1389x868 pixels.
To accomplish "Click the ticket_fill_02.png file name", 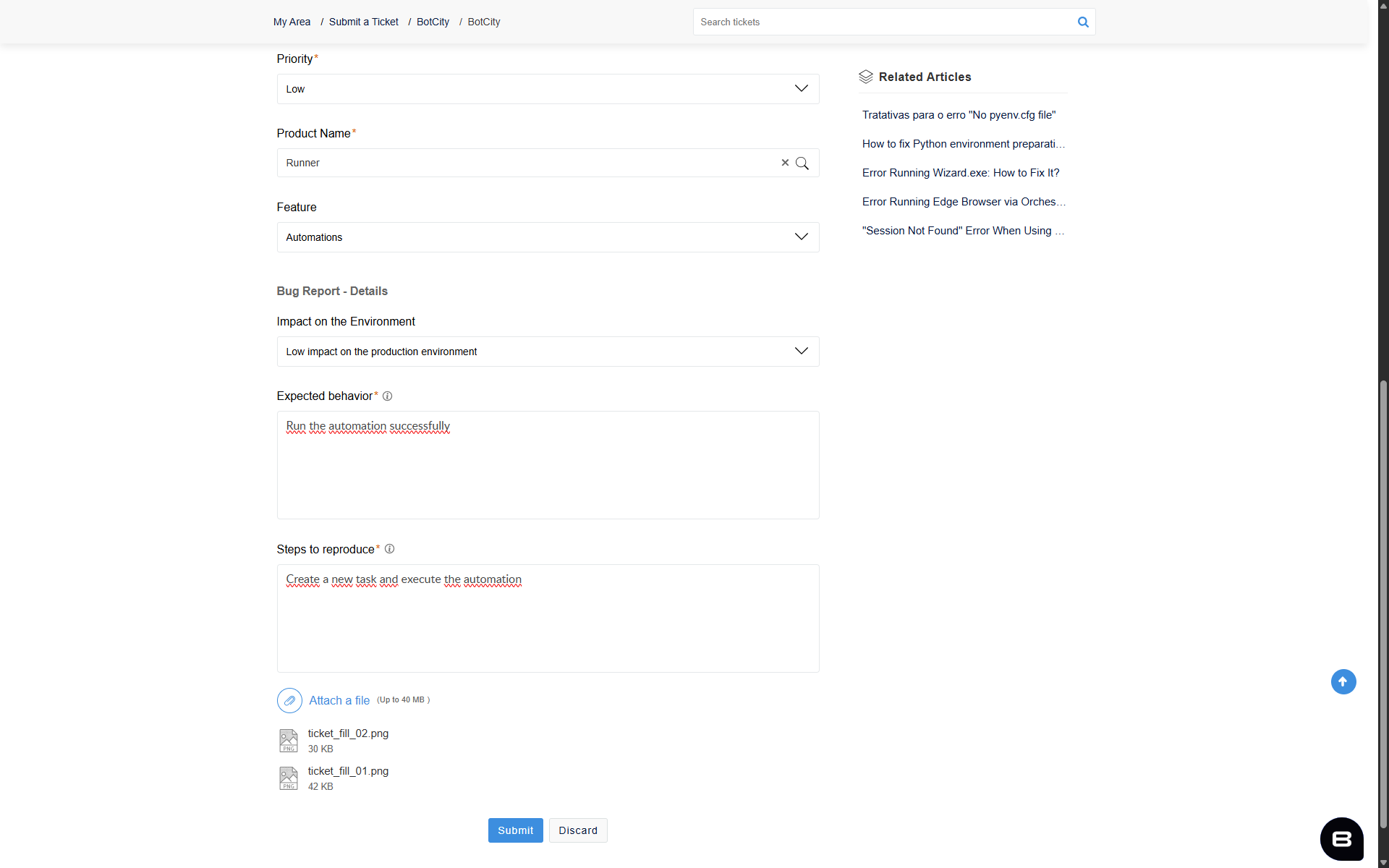I will (x=348, y=733).
